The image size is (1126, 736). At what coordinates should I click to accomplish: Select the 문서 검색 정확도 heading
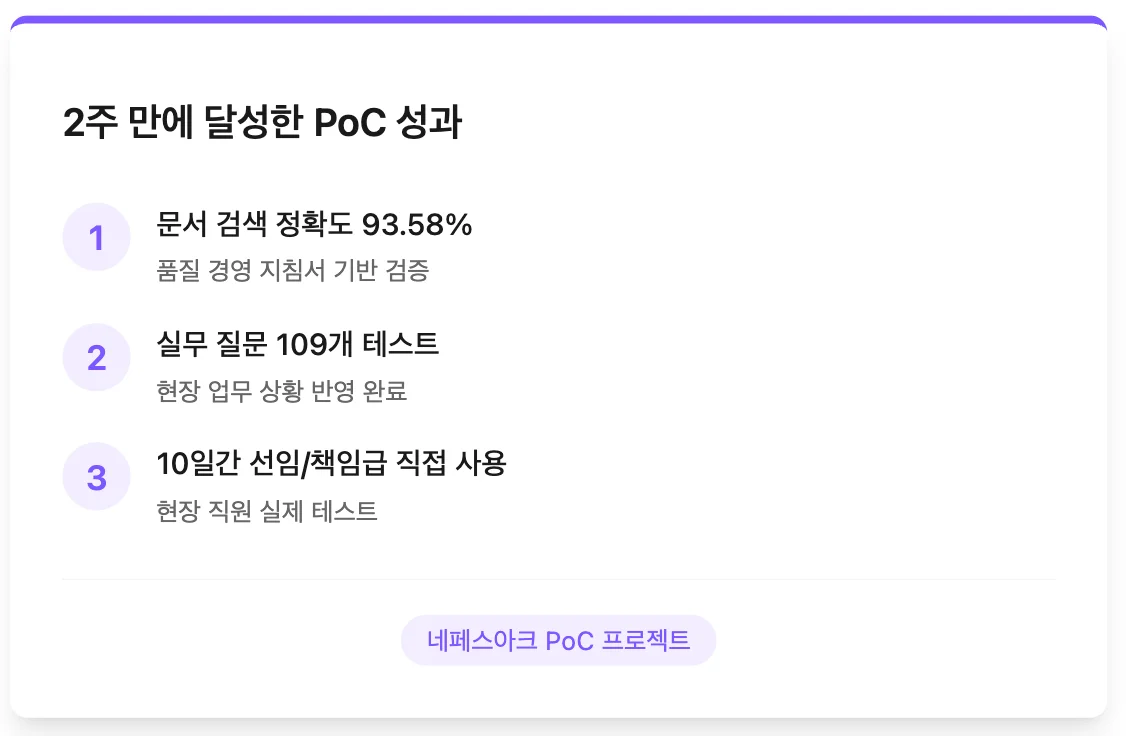click(x=255, y=225)
